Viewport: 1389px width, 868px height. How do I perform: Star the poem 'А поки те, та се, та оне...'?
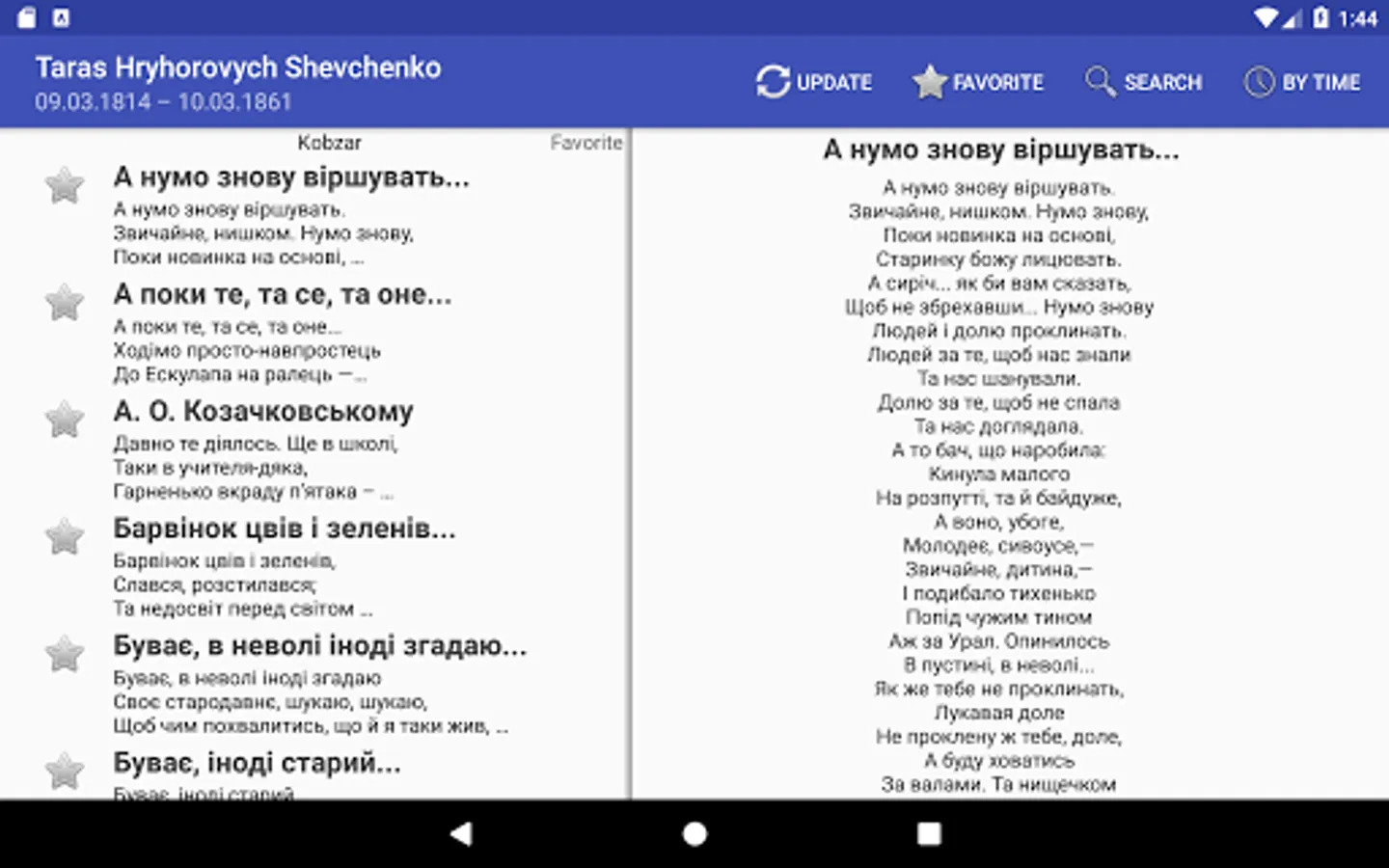[65, 303]
